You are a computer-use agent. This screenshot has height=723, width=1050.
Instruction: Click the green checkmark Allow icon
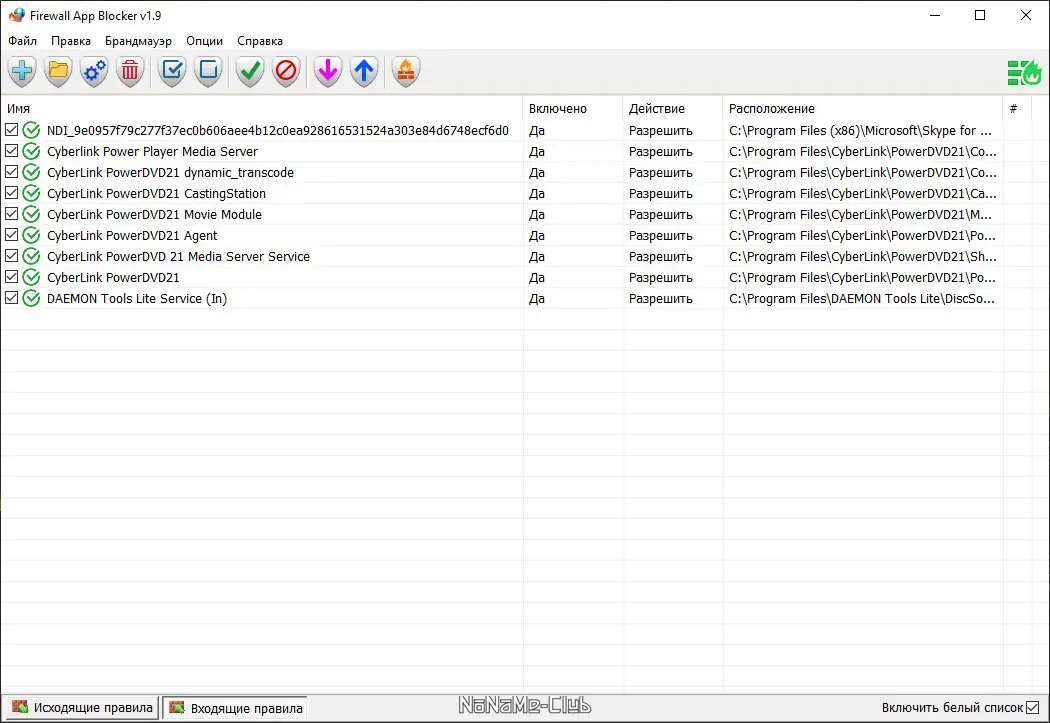250,71
